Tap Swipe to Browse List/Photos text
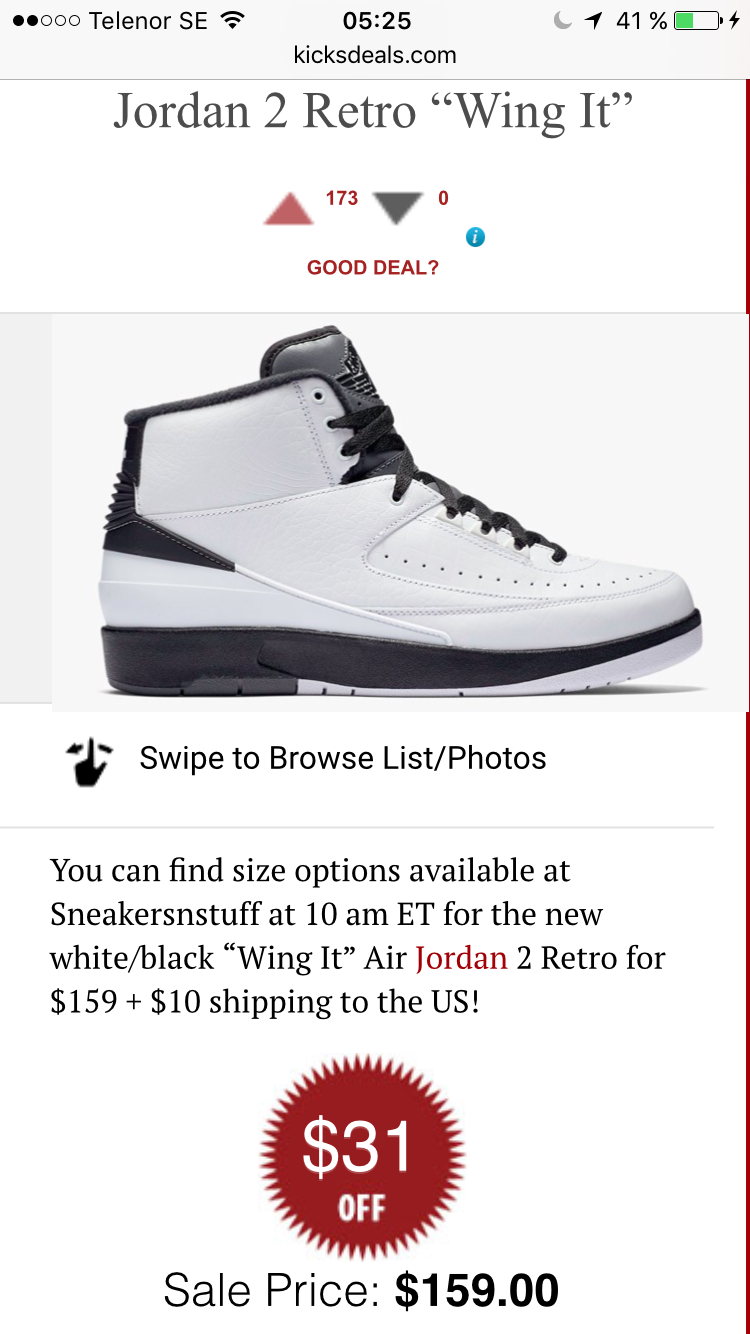Screen dimensions: 750x1334 pos(343,758)
